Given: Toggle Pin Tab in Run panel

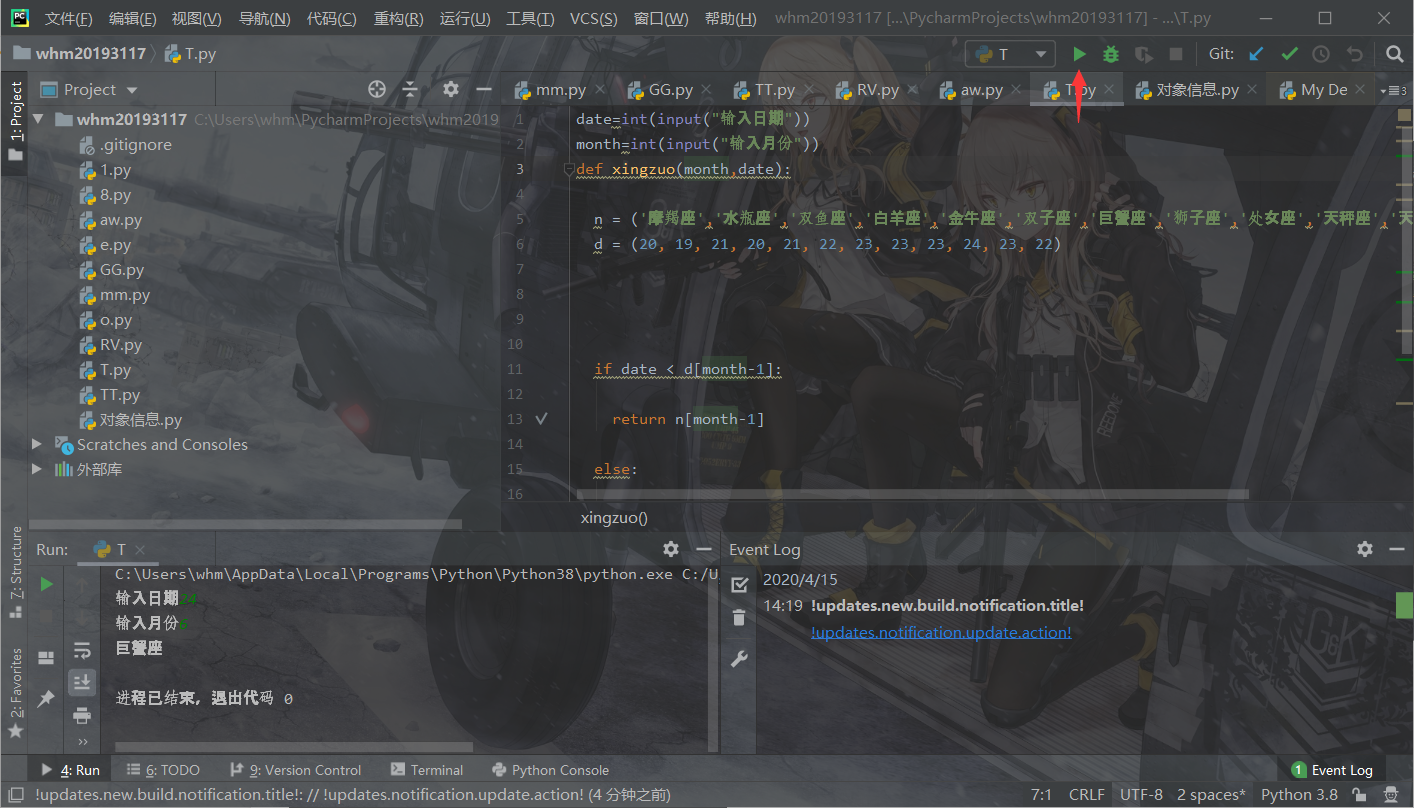Looking at the screenshot, I should tap(46, 699).
